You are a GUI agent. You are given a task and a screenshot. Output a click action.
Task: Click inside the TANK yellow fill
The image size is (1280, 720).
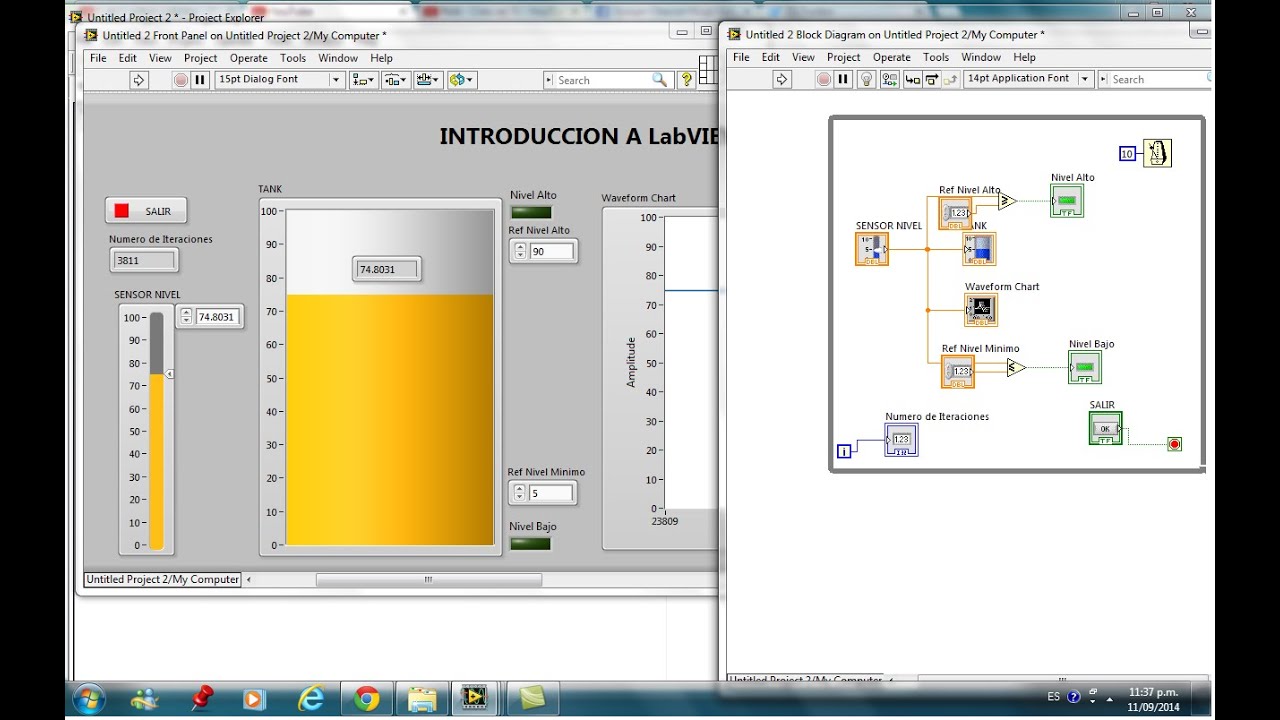pos(390,419)
